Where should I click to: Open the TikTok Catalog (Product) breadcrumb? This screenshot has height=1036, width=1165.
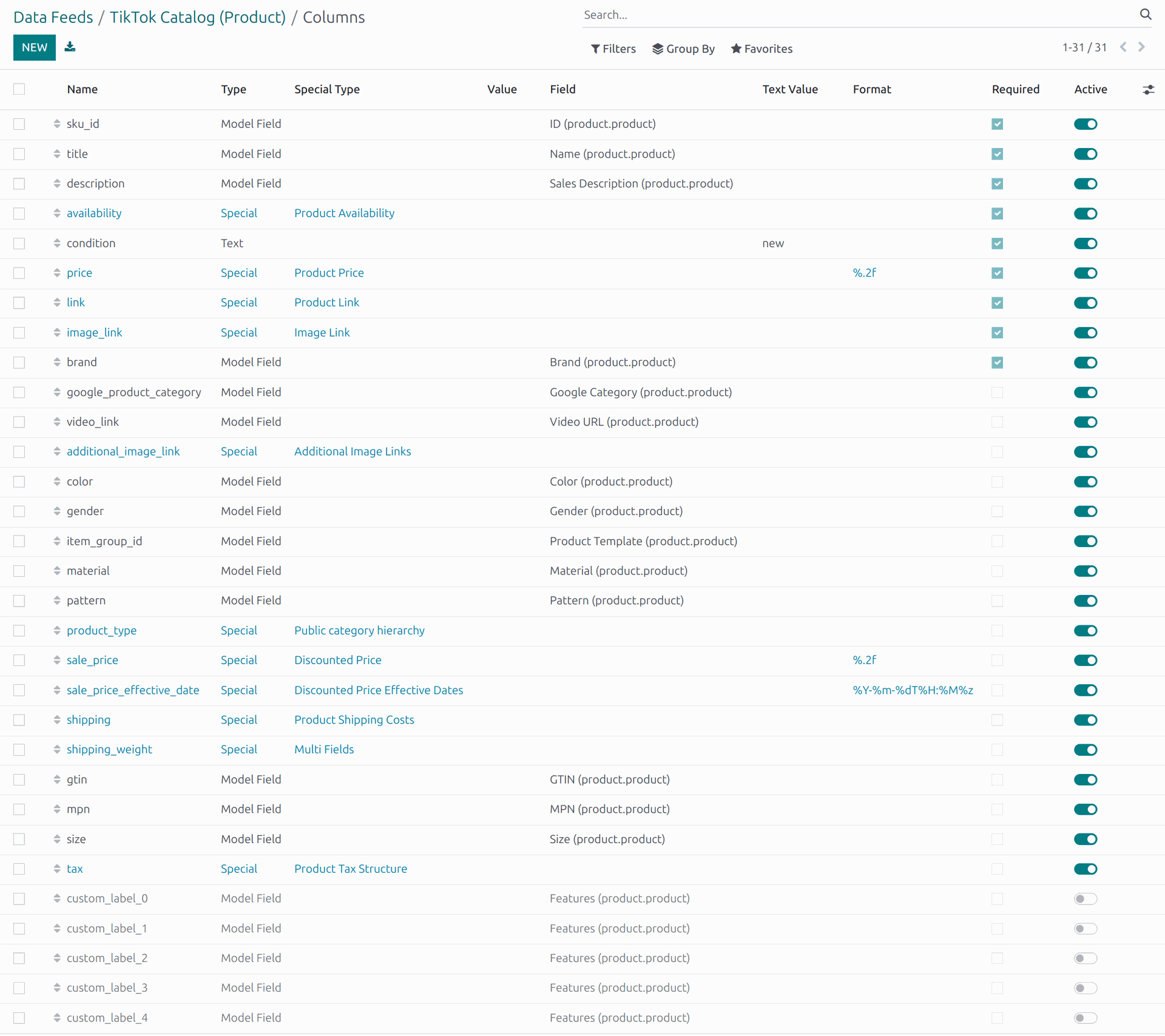[x=197, y=17]
